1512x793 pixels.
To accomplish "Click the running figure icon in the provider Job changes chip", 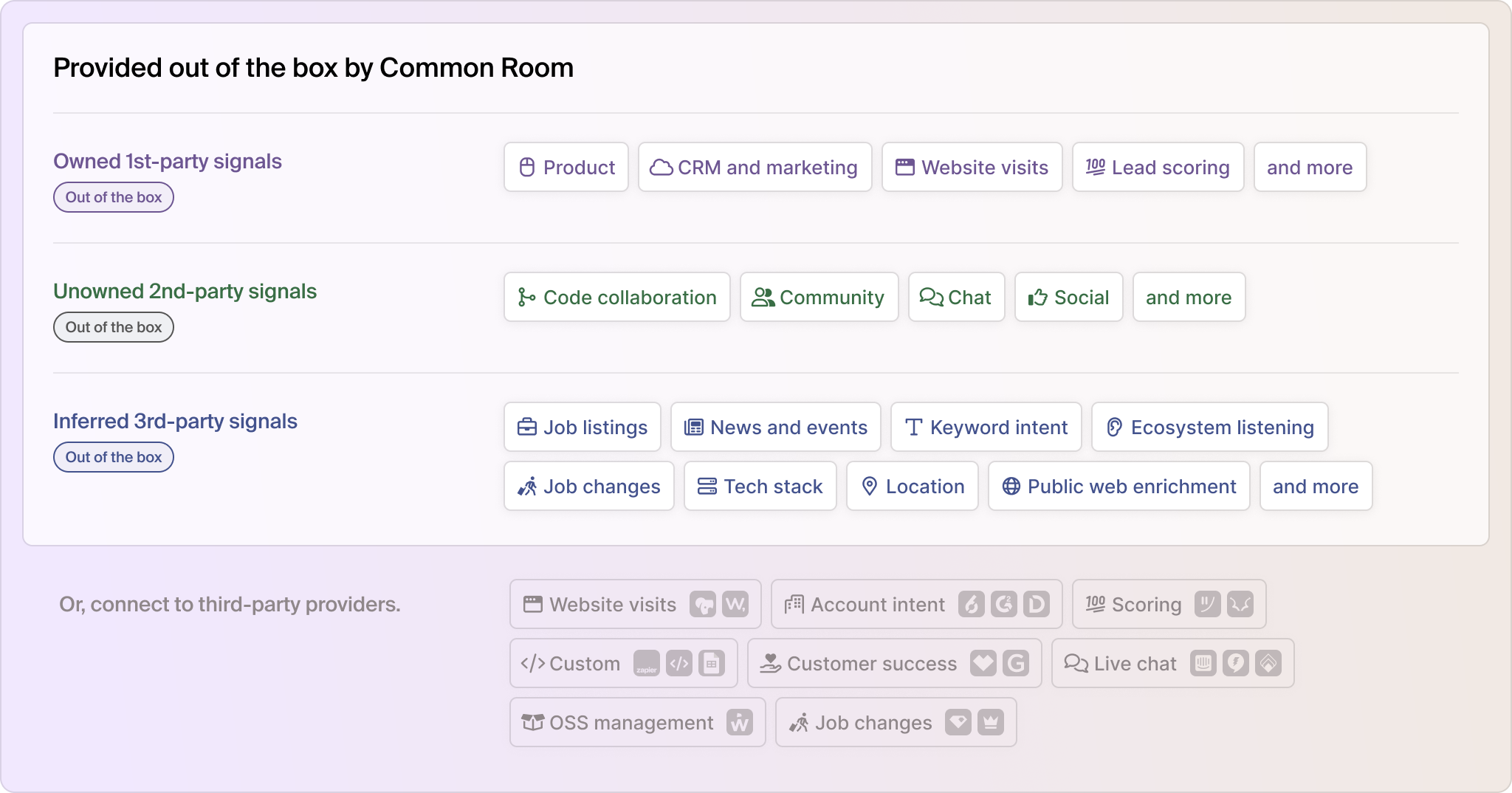I will 799,723.
